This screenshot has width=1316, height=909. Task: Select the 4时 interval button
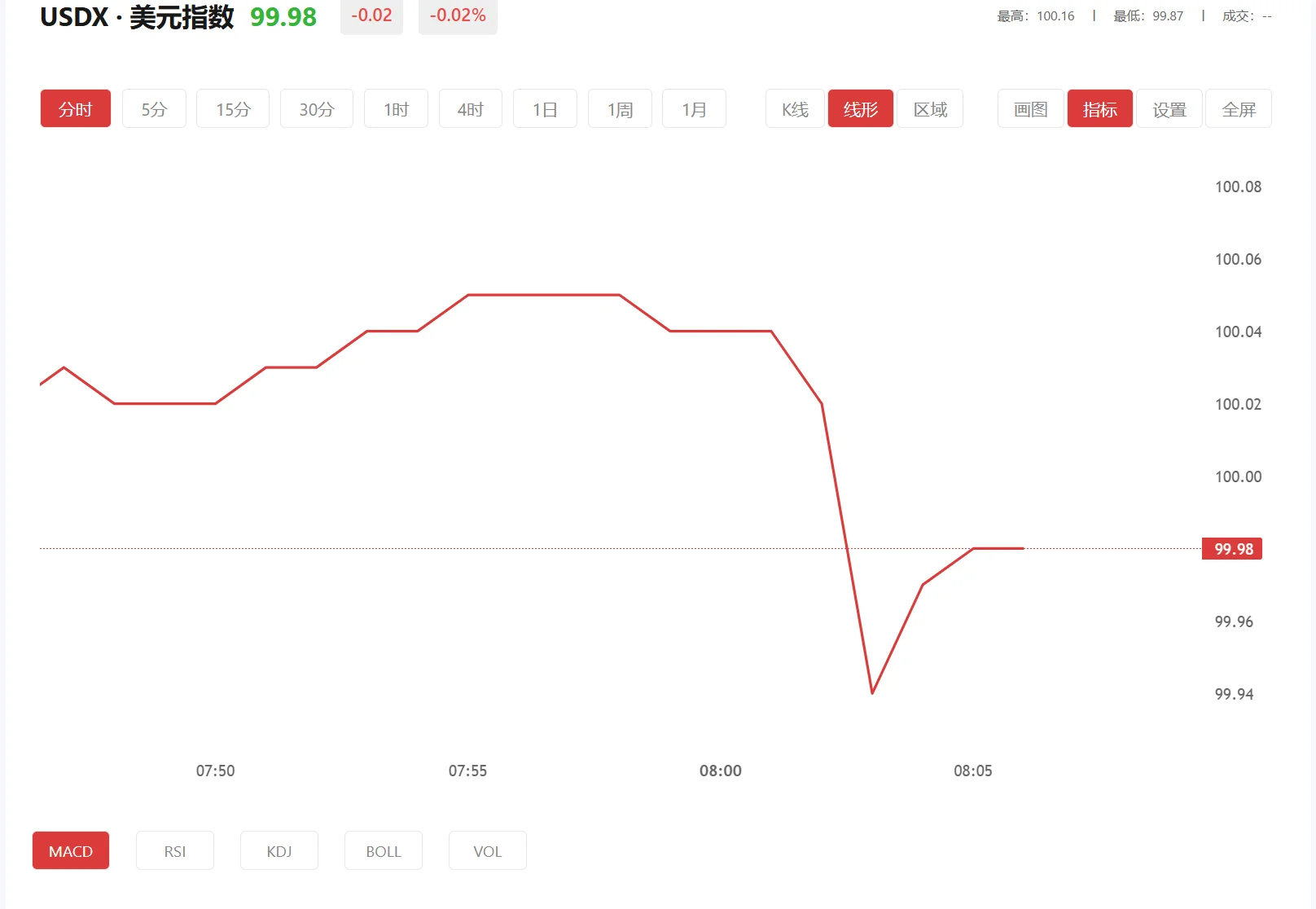pyautogui.click(x=471, y=109)
